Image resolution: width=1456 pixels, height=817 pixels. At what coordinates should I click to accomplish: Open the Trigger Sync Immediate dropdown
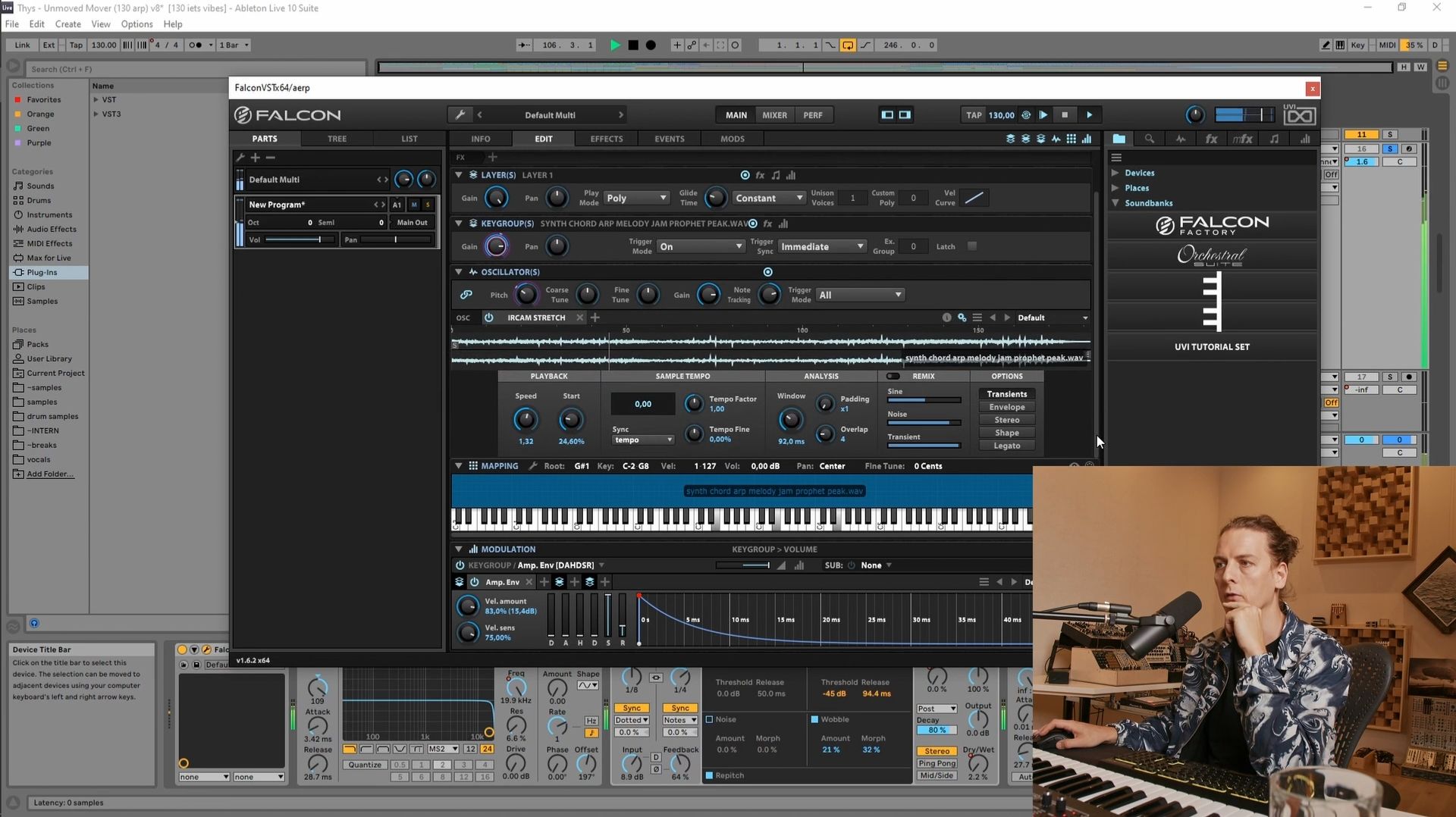pos(822,246)
